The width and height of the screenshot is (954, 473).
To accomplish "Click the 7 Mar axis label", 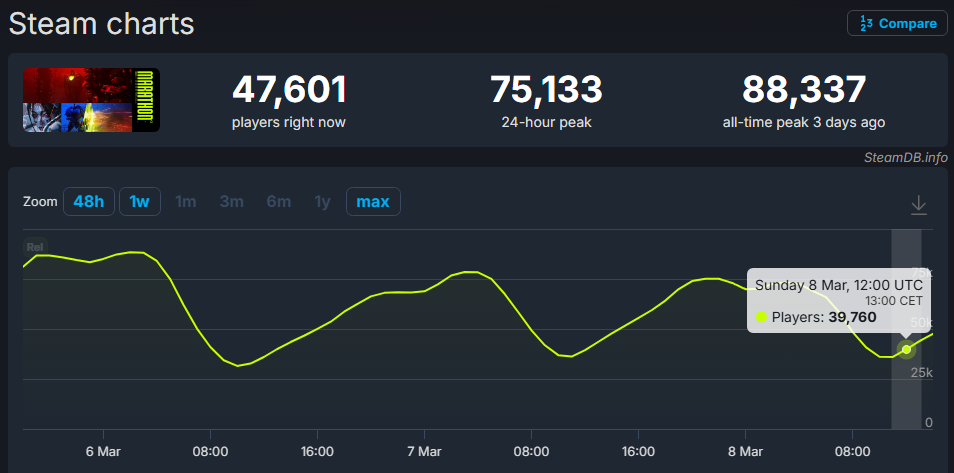I will [424, 452].
